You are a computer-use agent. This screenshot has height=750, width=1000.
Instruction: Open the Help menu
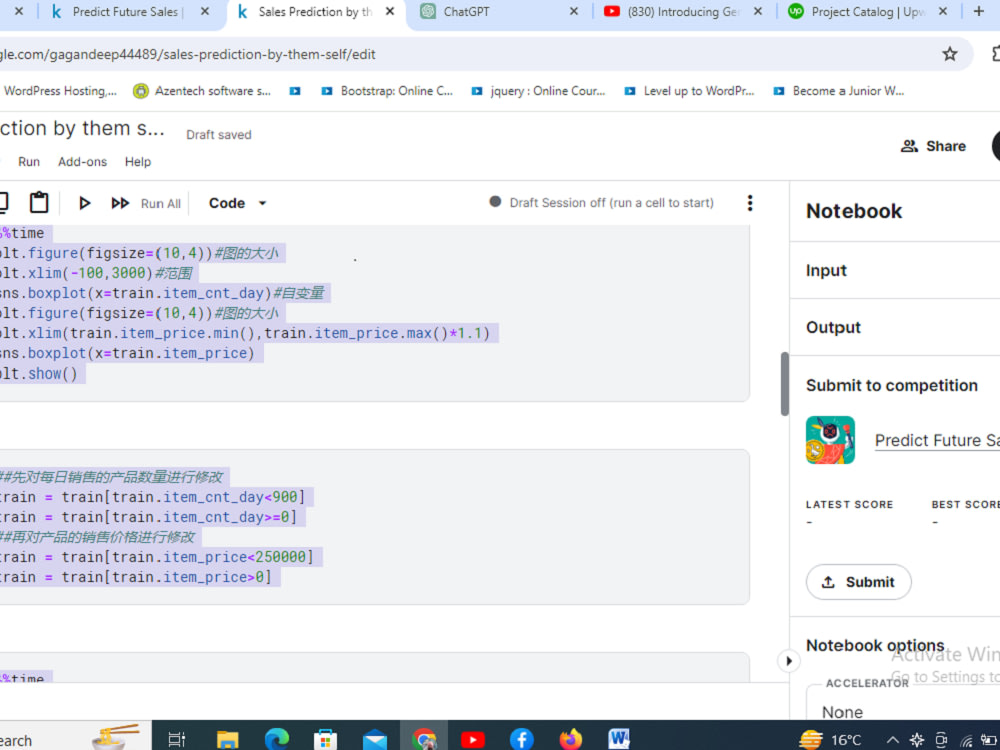[138, 162]
